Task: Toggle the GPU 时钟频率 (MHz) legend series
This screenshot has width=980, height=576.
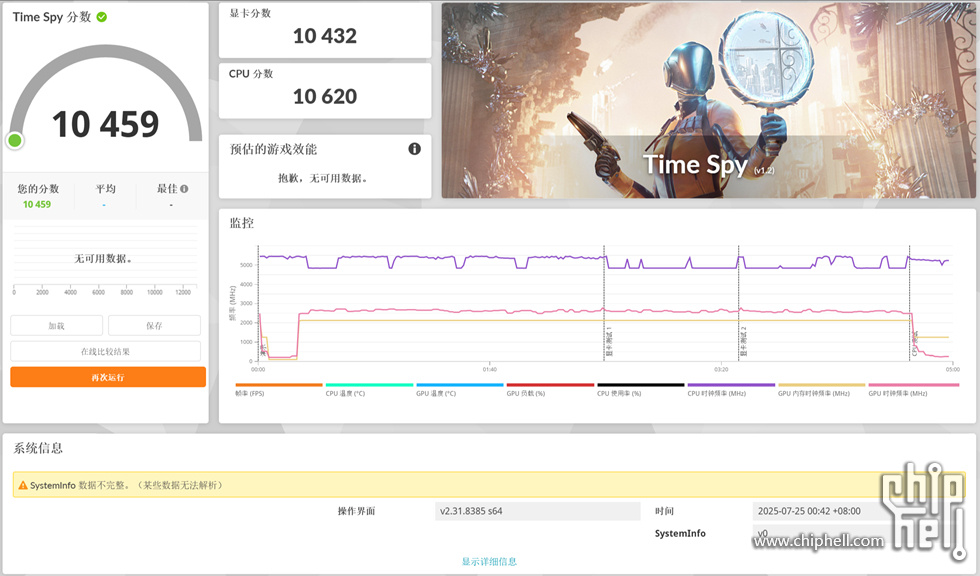Action: 913,390
